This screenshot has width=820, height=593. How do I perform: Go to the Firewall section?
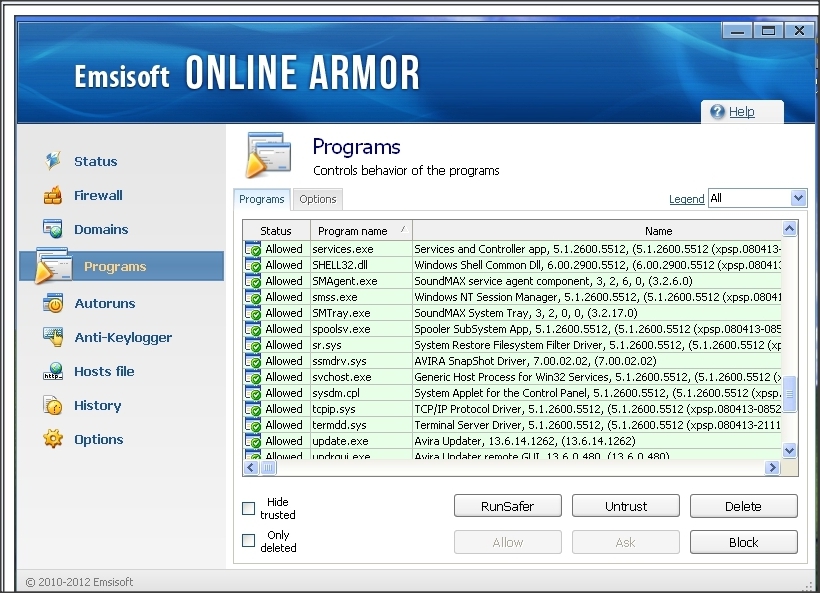point(98,195)
